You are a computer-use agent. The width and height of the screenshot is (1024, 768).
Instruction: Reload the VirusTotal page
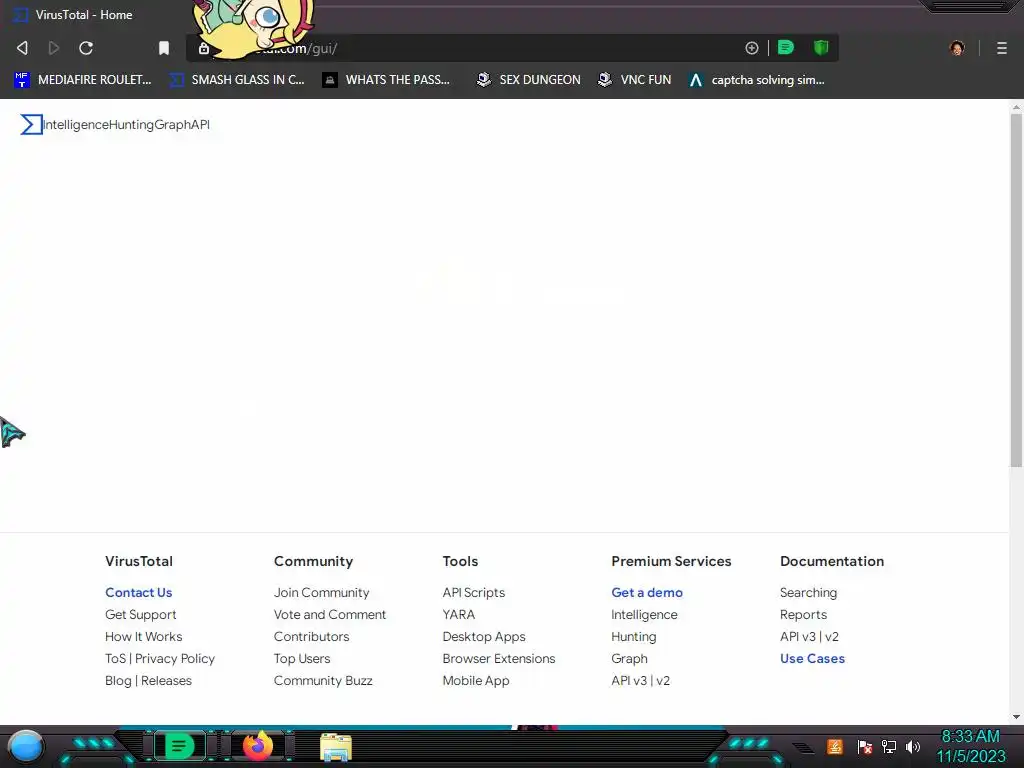[86, 48]
